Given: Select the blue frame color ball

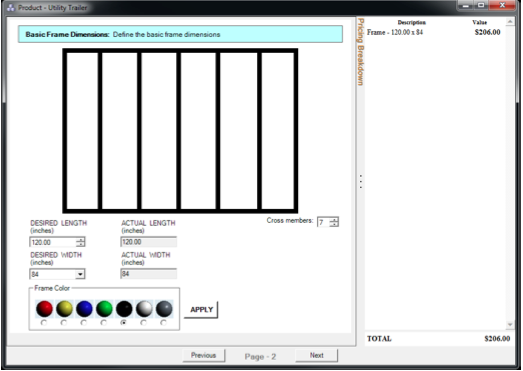Looking at the screenshot, I should 84,309.
